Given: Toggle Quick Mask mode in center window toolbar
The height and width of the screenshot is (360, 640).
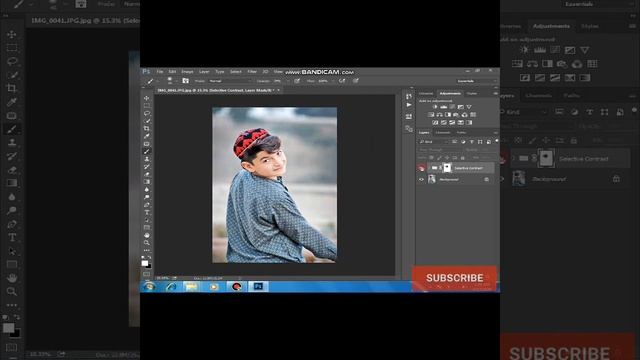Looking at the screenshot, I should pyautogui.click(x=147, y=274).
